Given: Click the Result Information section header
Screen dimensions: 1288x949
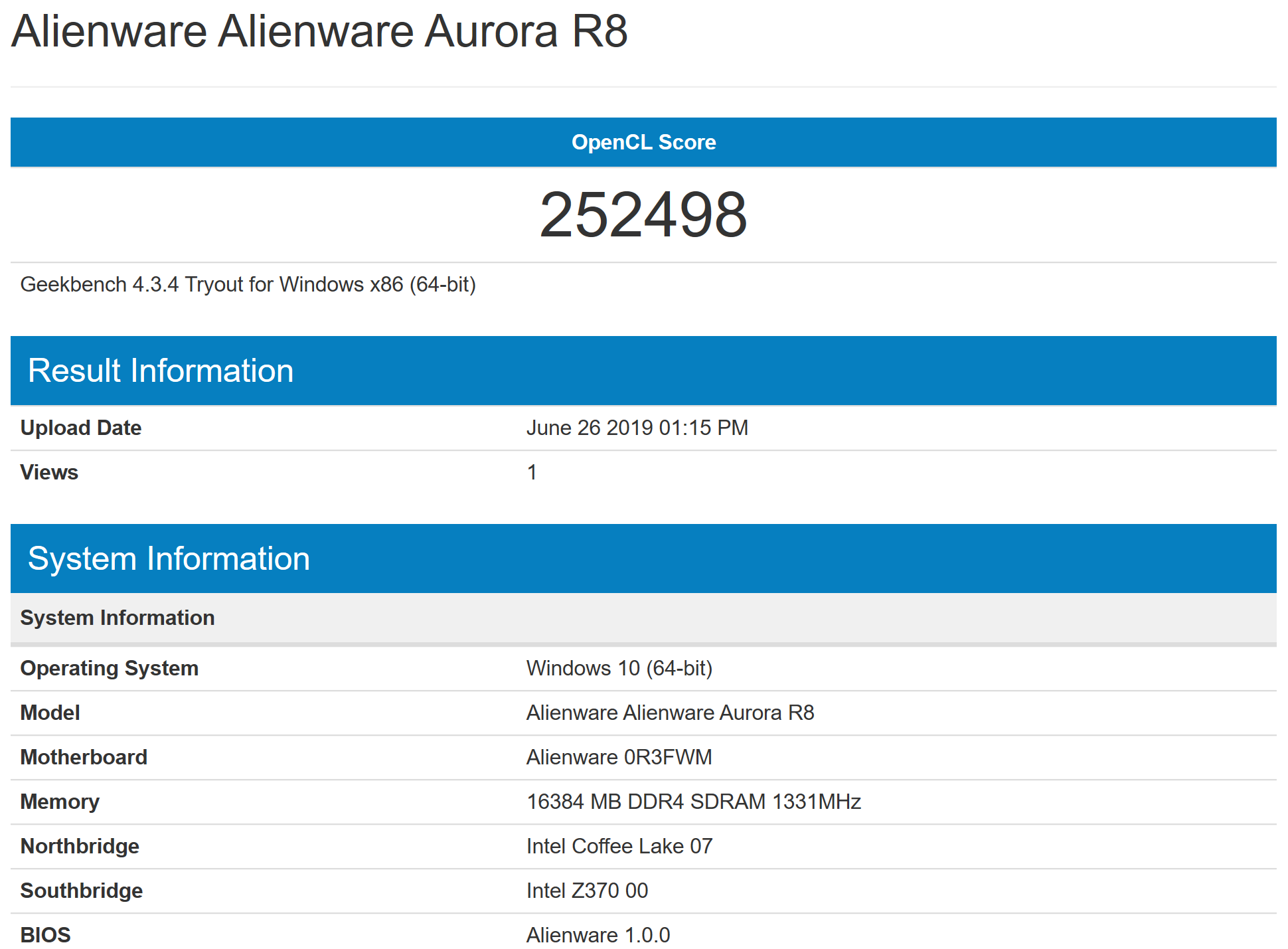Looking at the screenshot, I should pos(643,371).
